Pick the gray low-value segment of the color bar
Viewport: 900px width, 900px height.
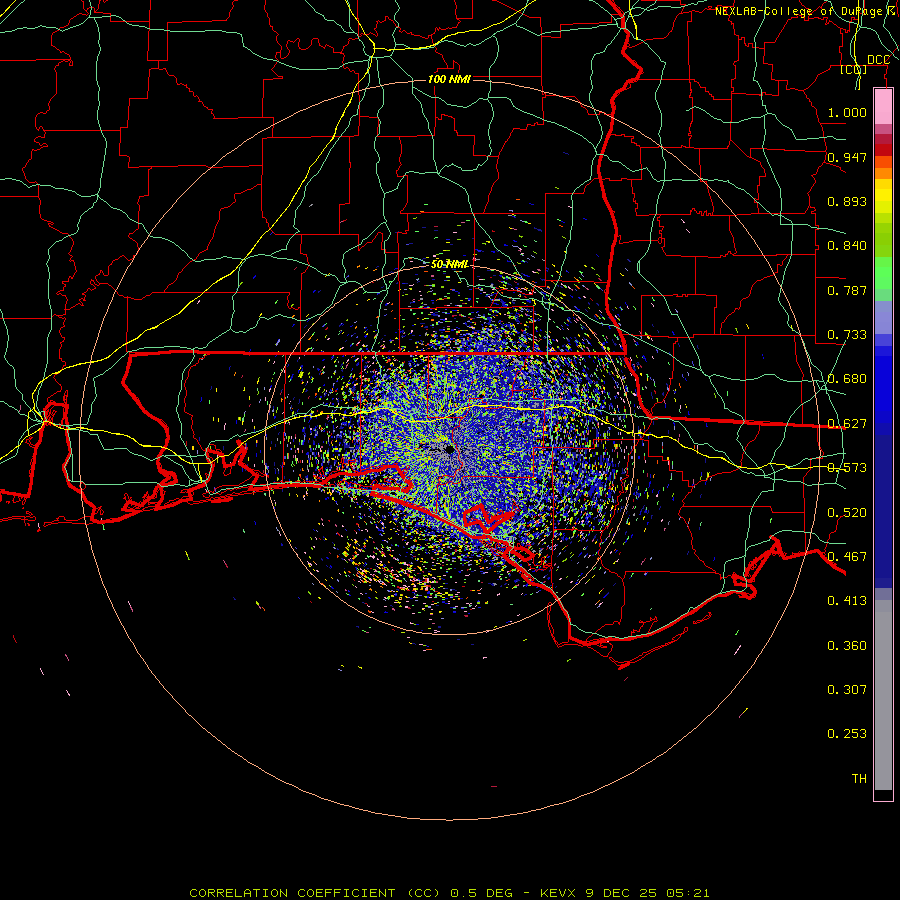(x=883, y=695)
